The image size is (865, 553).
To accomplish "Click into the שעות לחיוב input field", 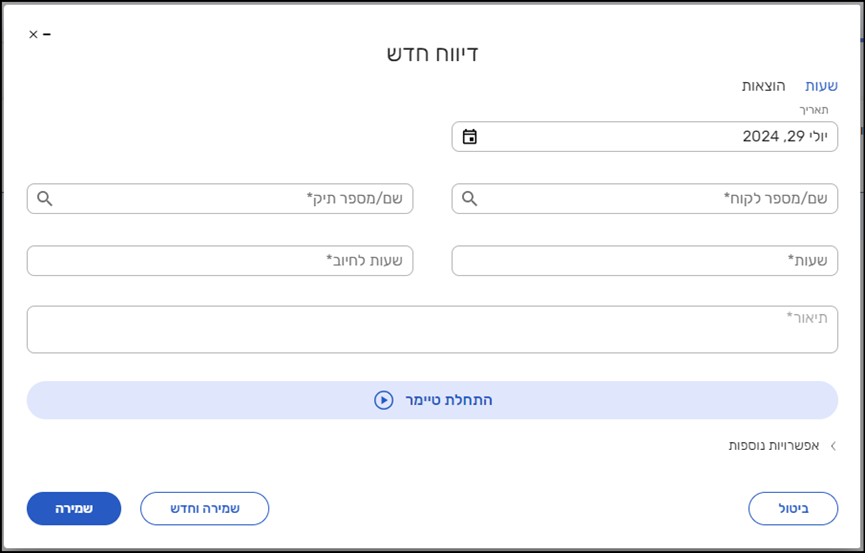I will click(220, 261).
